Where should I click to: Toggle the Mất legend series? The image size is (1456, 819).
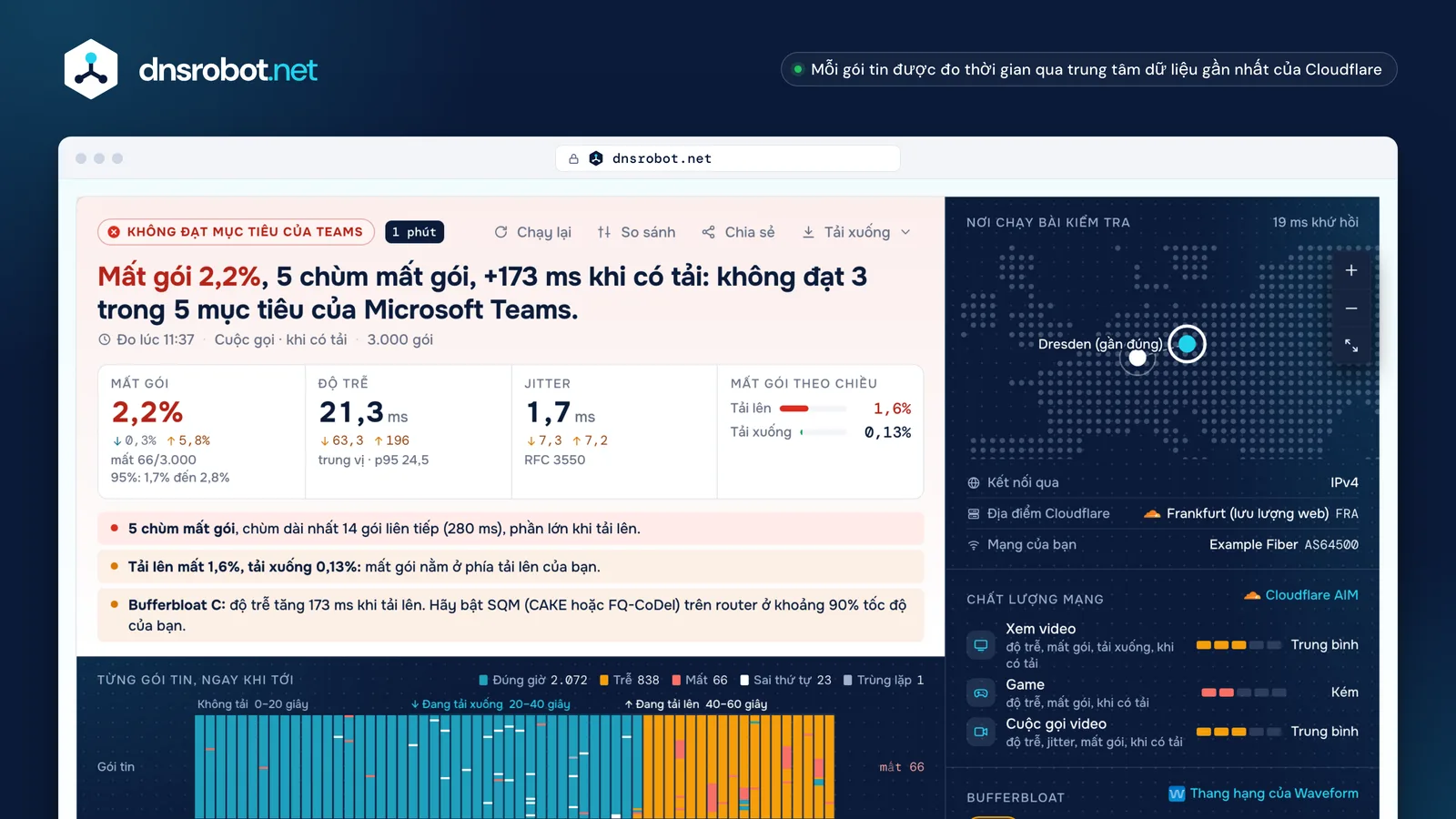coord(699,680)
